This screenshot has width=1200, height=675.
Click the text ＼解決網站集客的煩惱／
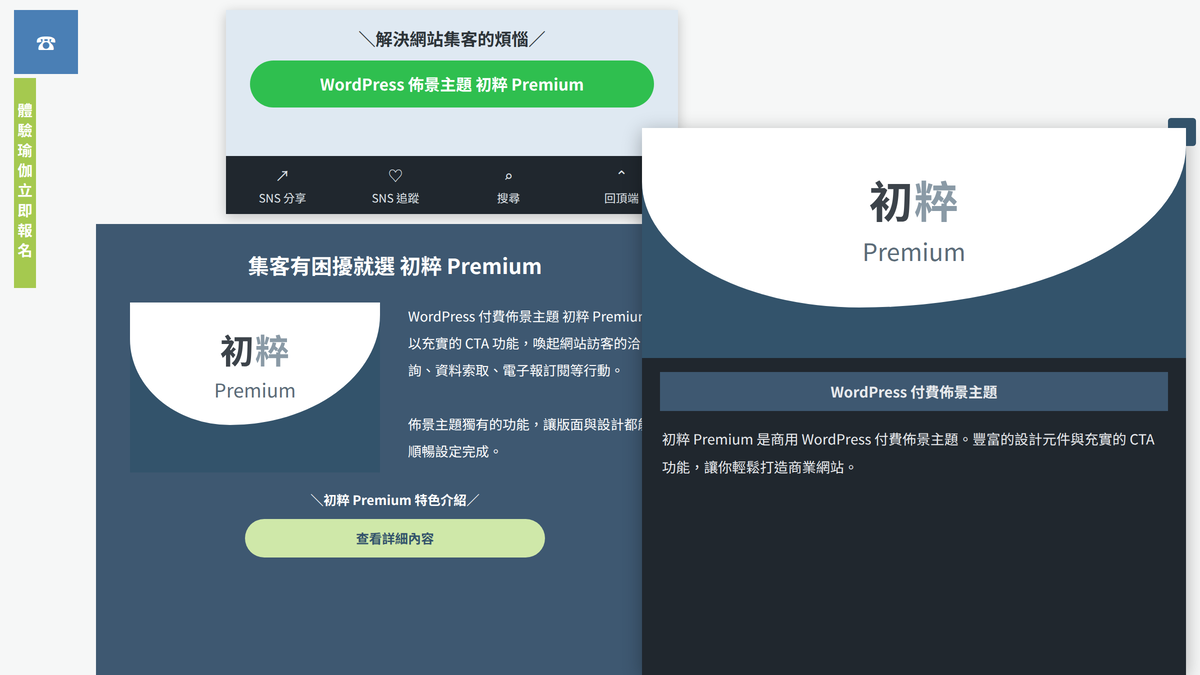[452, 40]
